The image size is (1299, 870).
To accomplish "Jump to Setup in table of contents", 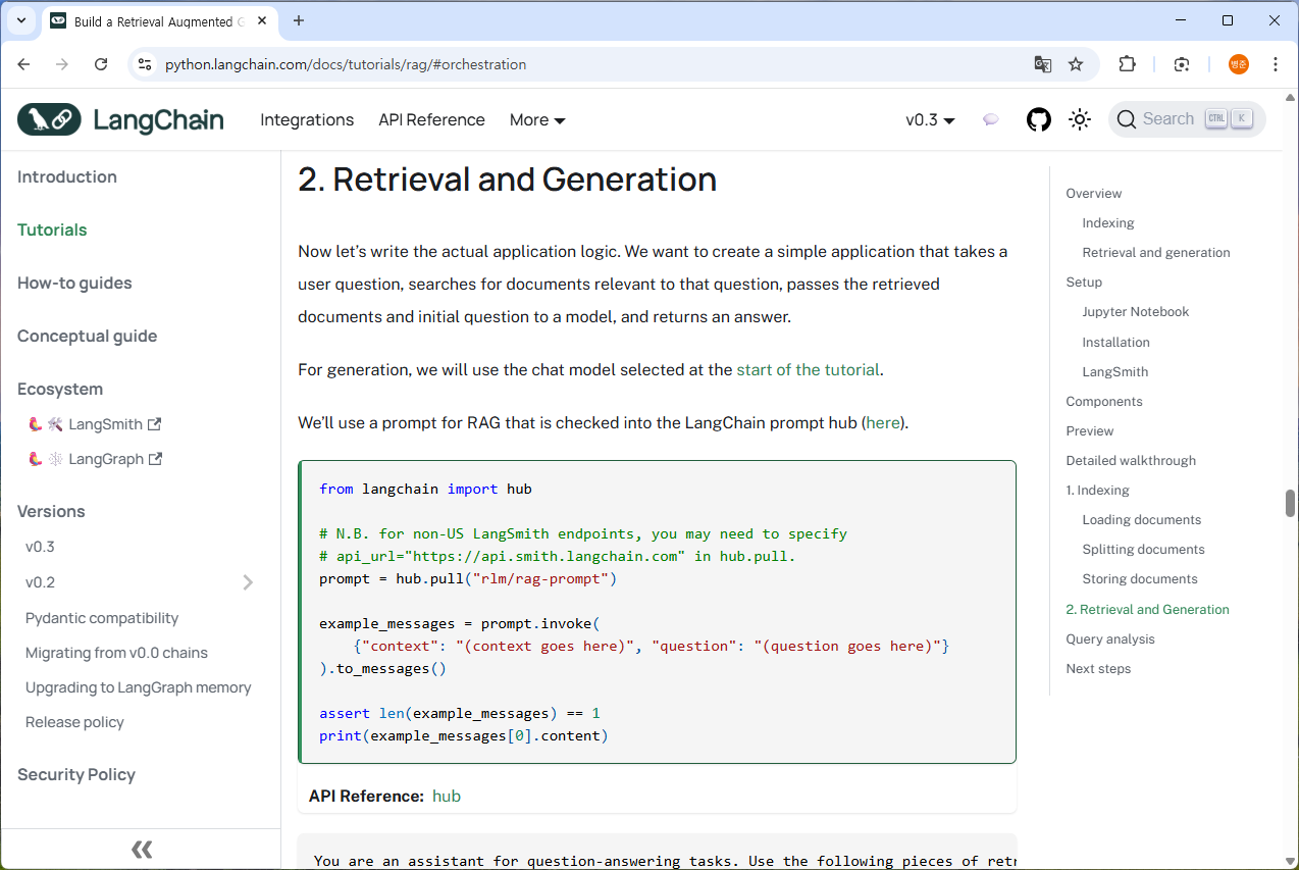I will 1084,283.
